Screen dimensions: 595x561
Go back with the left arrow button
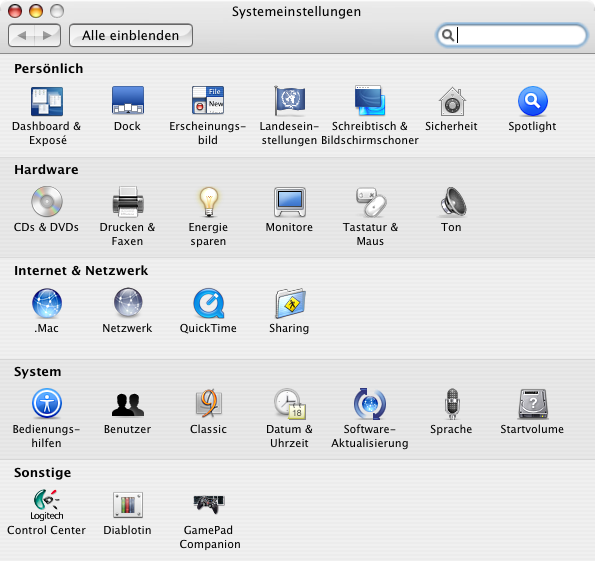tap(22, 36)
